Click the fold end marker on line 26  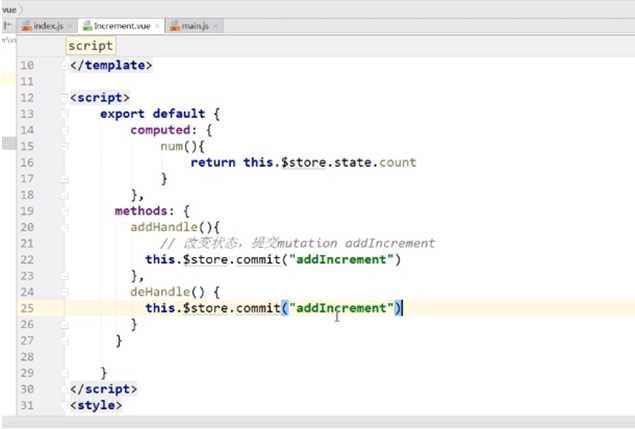64,324
